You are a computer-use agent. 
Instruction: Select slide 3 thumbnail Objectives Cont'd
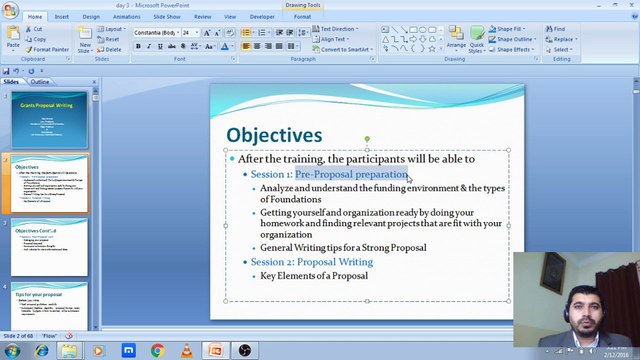coord(49,247)
